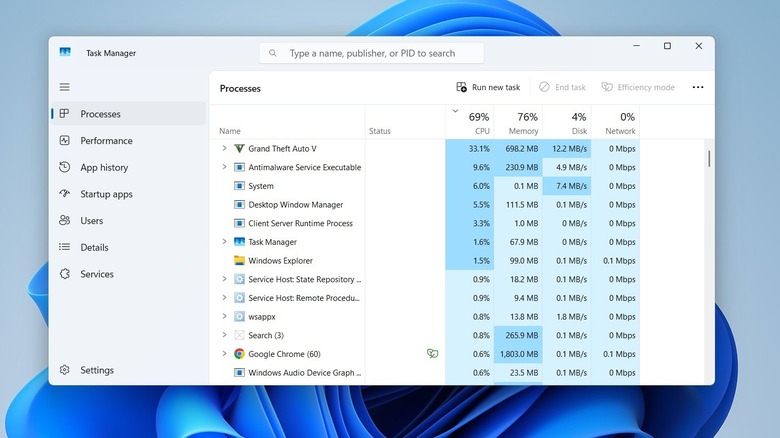
Task: Sort processes by Memory column
Action: (518, 122)
